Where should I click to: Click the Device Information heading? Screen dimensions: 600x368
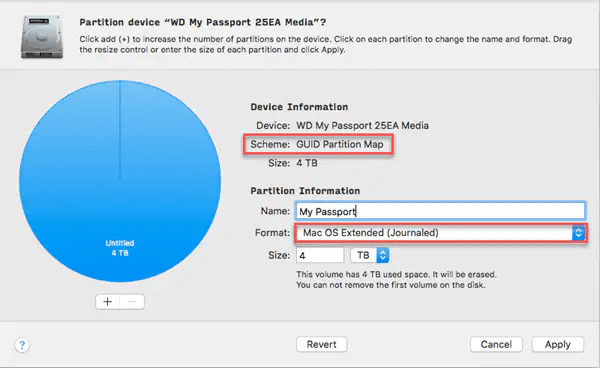(299, 107)
